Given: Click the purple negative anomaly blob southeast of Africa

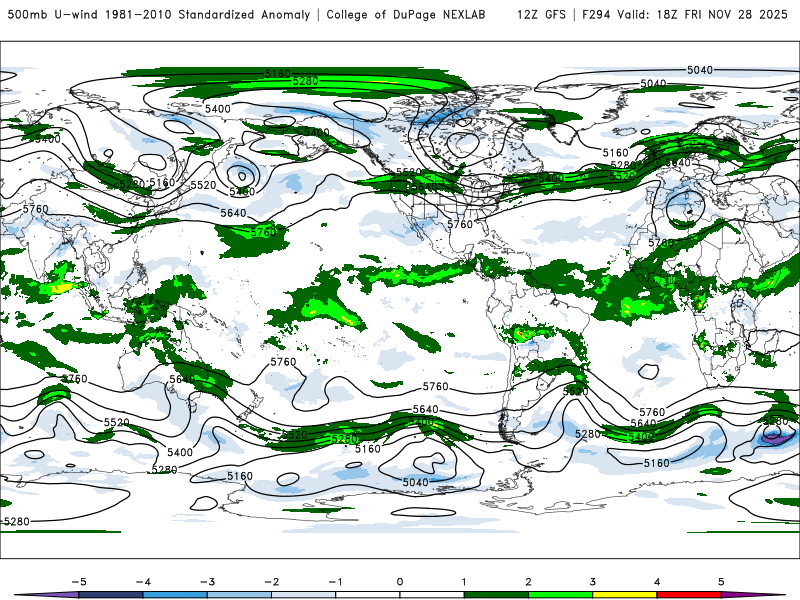Looking at the screenshot, I should 776,437.
